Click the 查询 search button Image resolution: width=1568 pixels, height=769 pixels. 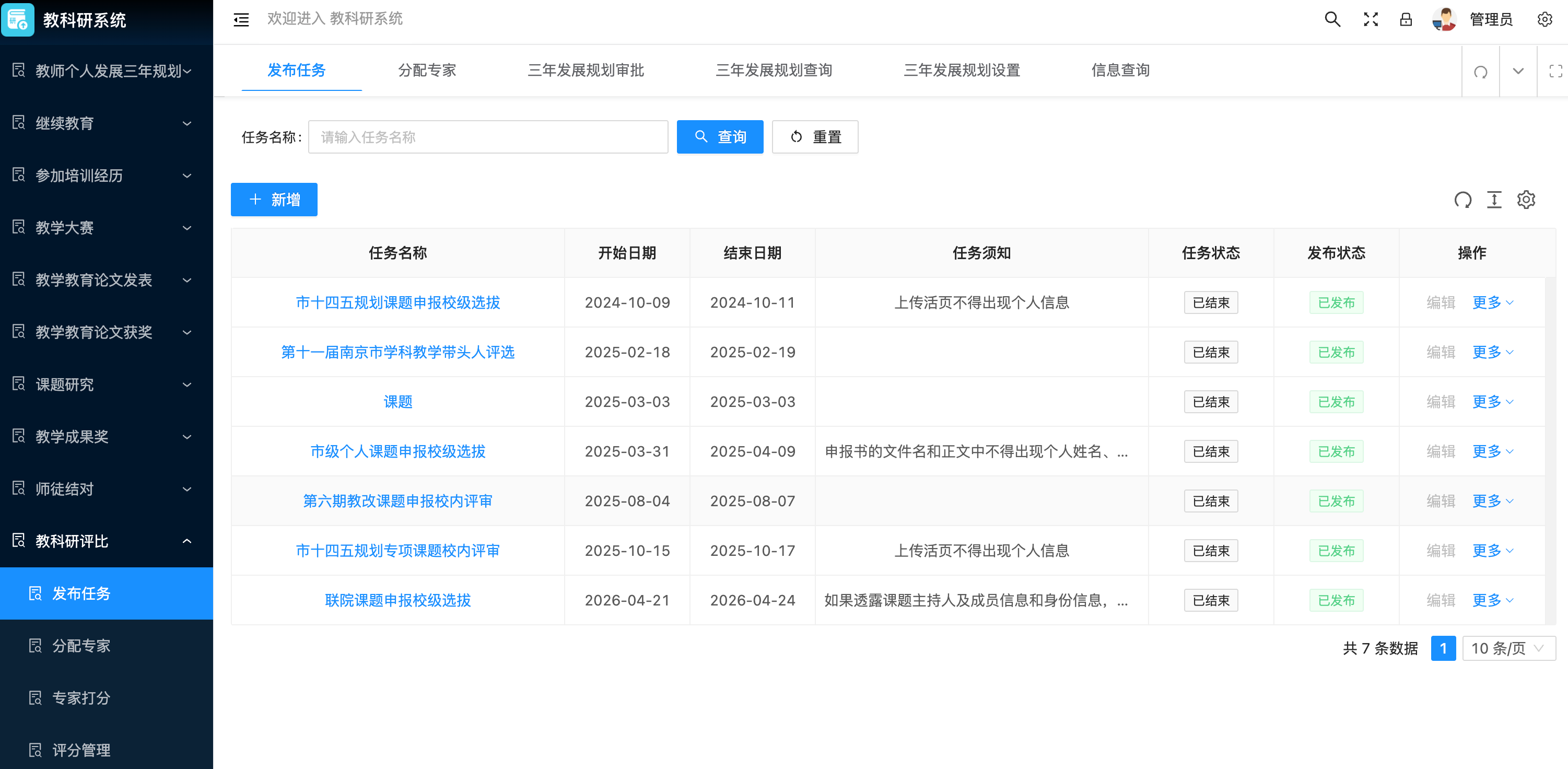point(720,136)
